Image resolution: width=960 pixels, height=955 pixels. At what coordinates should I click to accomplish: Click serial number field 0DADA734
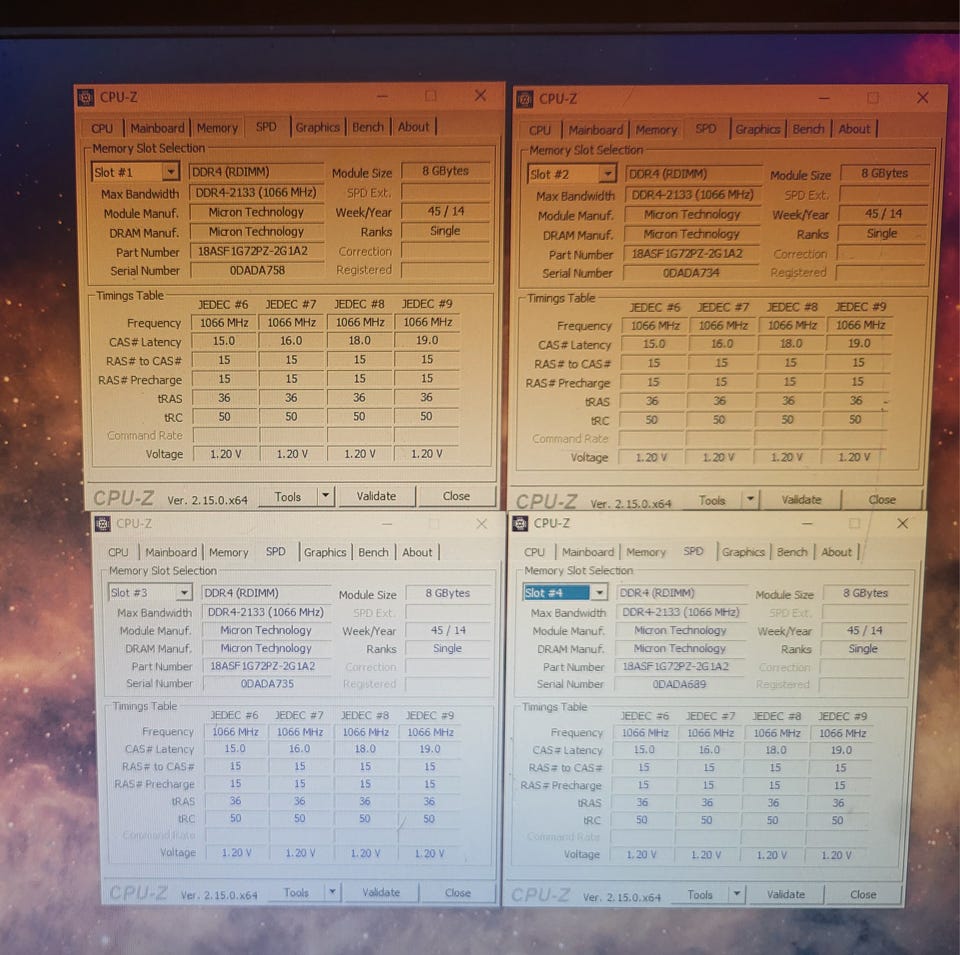(x=691, y=273)
